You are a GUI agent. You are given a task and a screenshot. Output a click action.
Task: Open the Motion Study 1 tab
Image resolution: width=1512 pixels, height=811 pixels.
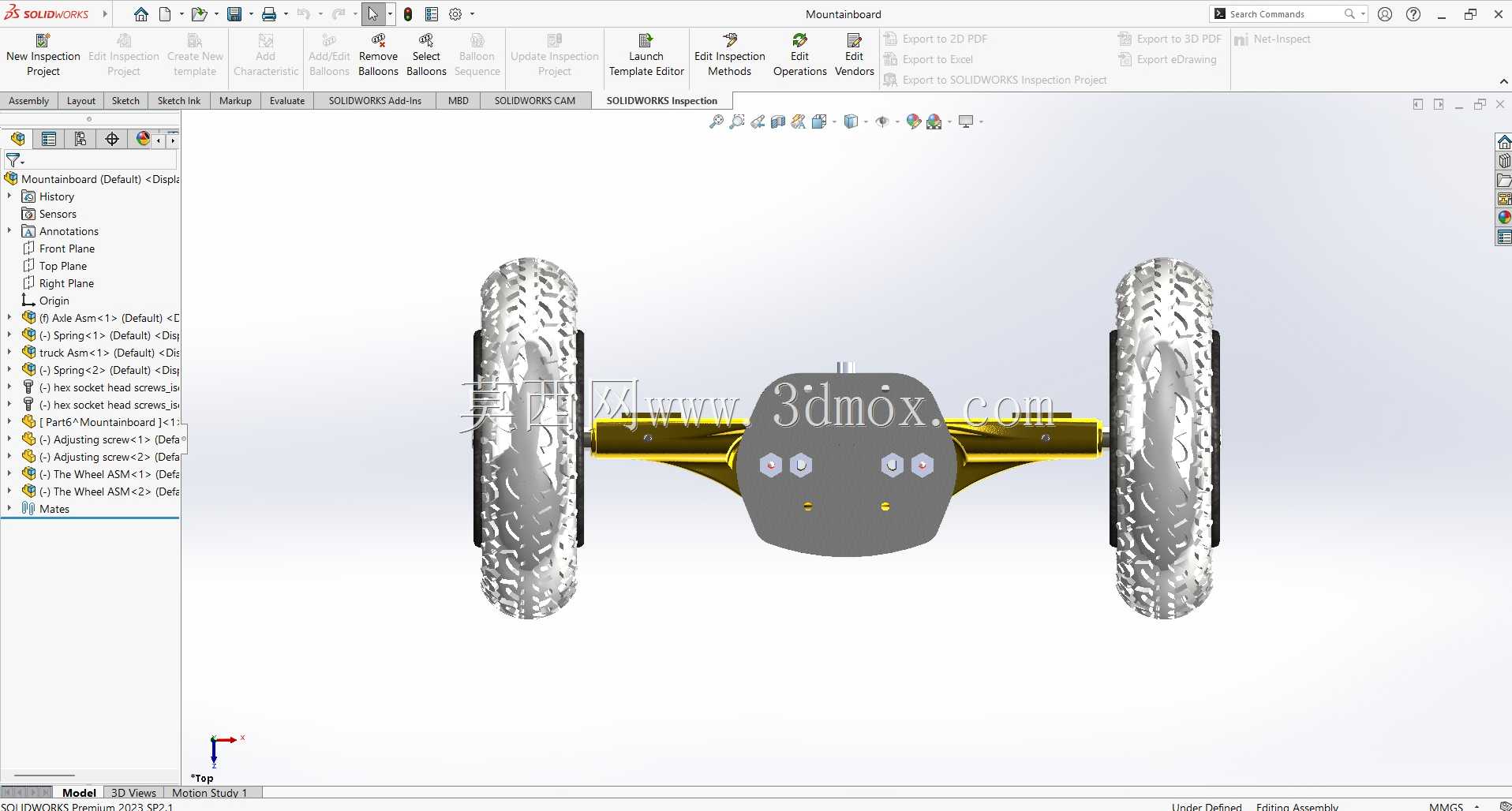[x=210, y=793]
